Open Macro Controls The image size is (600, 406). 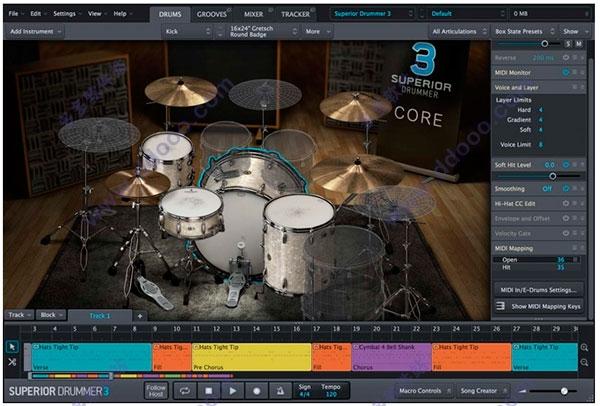click(425, 391)
